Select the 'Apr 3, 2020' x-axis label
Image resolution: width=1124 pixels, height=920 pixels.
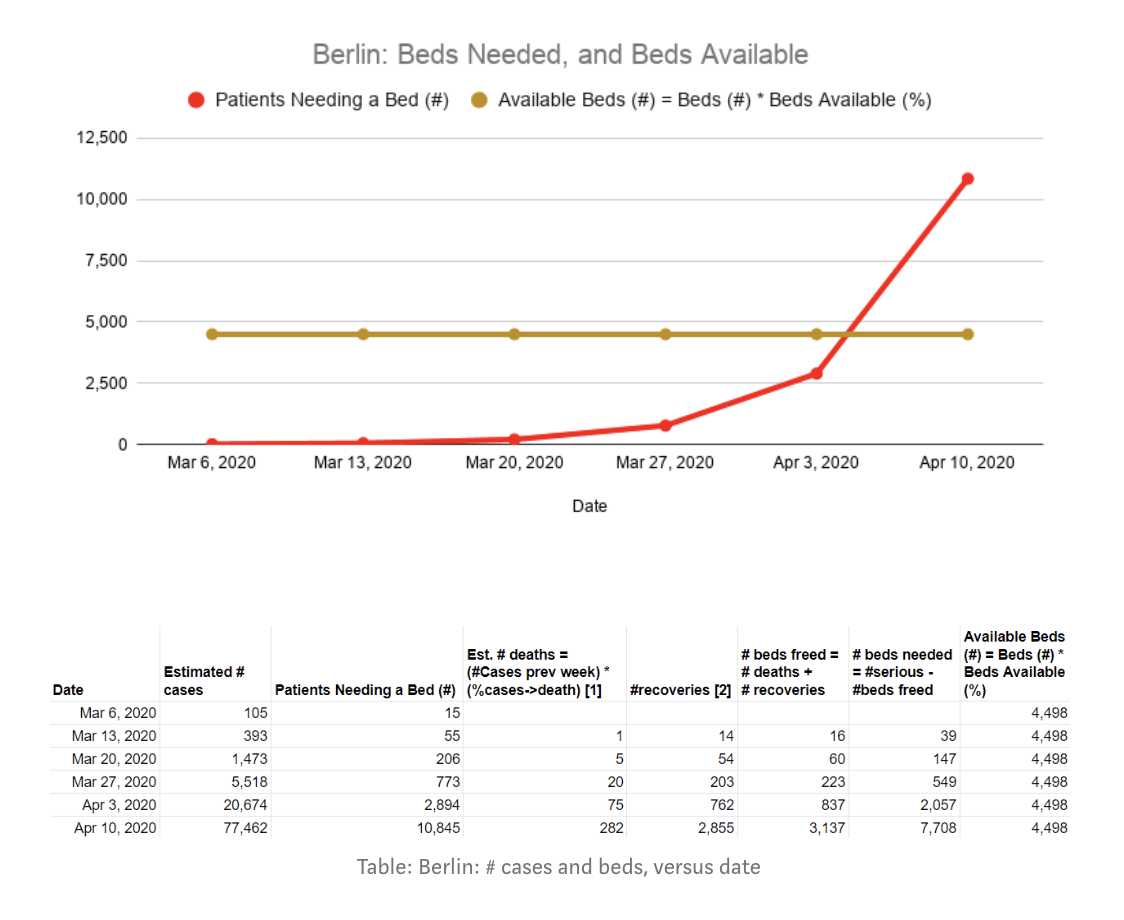click(816, 463)
